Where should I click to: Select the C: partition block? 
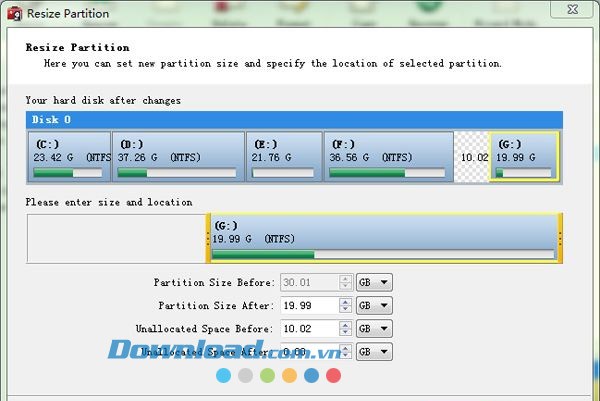[x=69, y=157]
